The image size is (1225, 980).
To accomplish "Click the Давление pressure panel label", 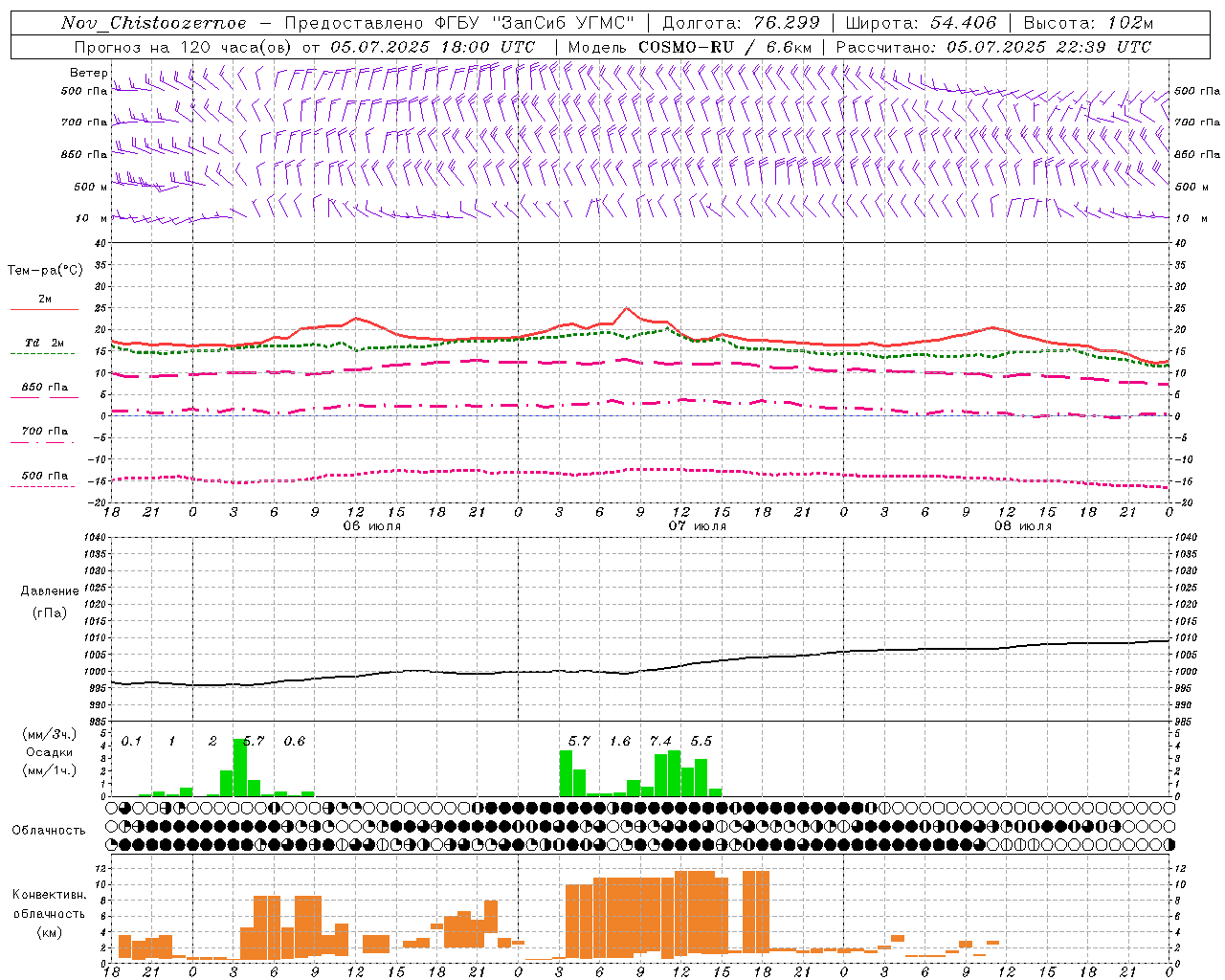I will click(x=50, y=591).
